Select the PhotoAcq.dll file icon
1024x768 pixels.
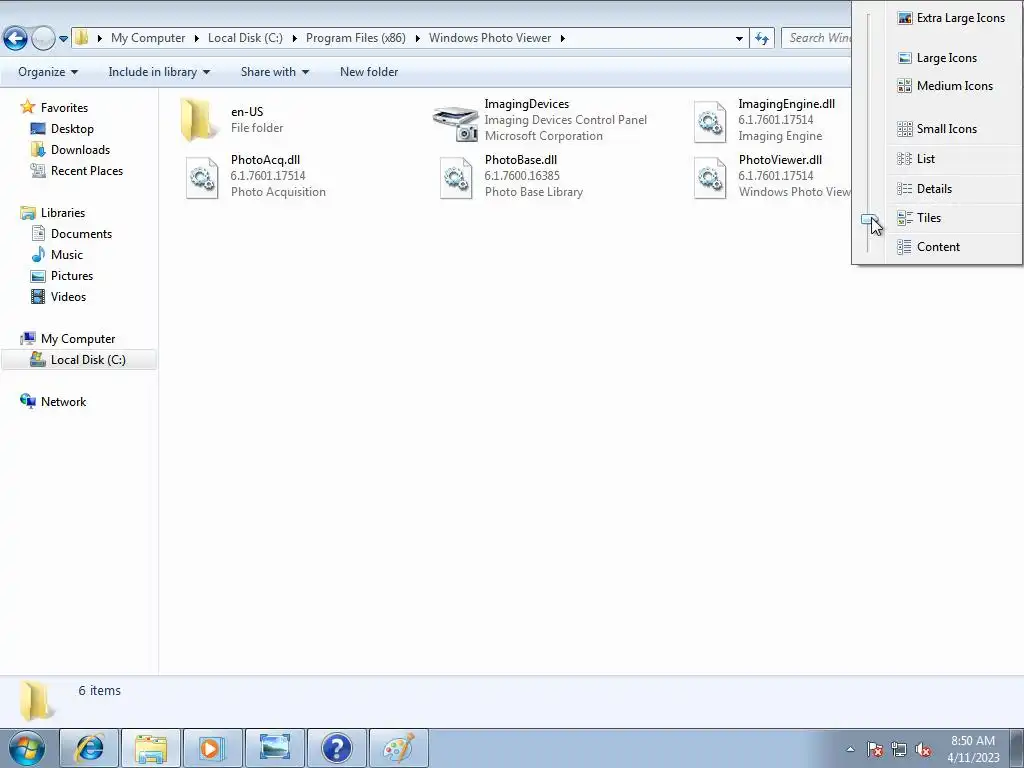coord(202,178)
